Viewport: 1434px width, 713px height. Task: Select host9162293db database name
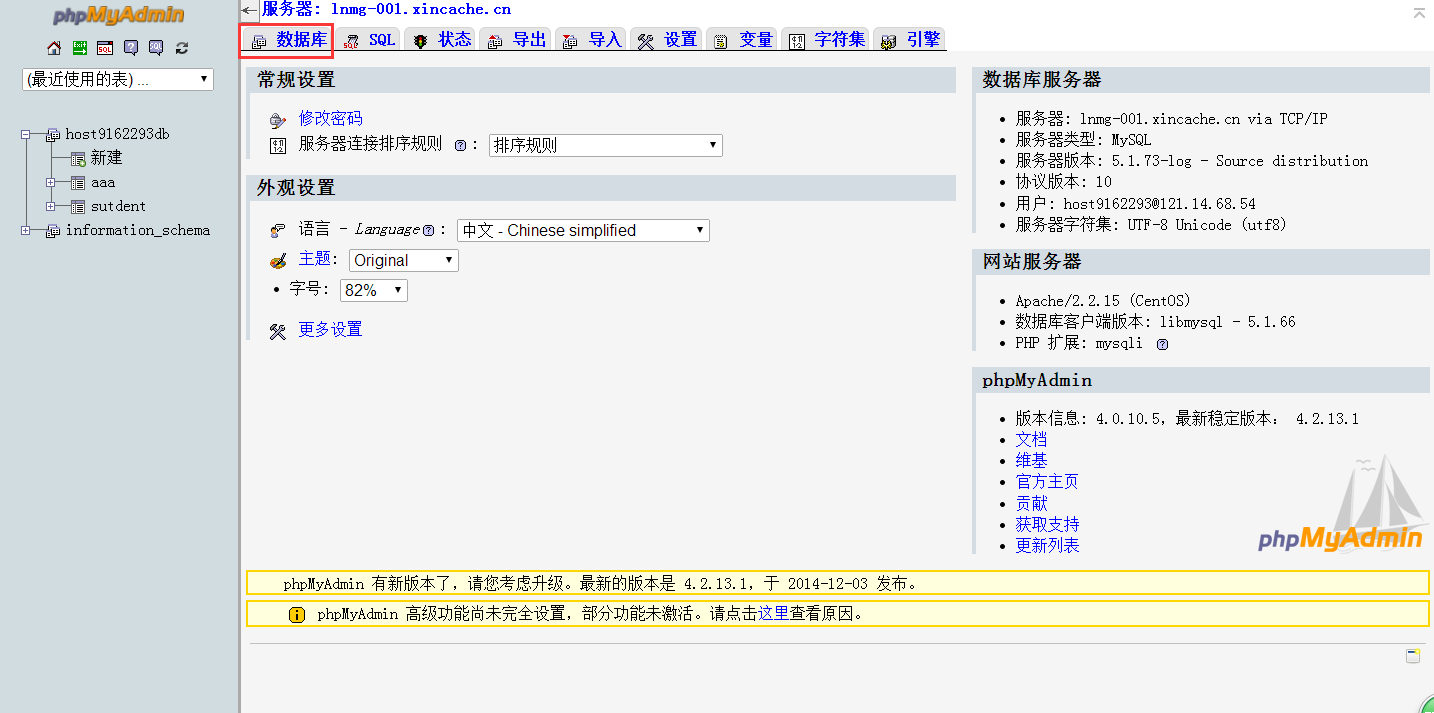tap(117, 134)
